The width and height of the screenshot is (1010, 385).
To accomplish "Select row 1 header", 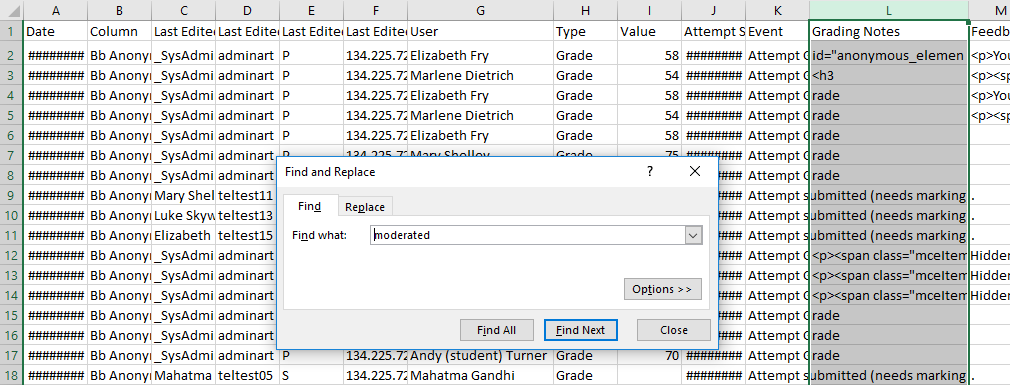I will pos(12,32).
